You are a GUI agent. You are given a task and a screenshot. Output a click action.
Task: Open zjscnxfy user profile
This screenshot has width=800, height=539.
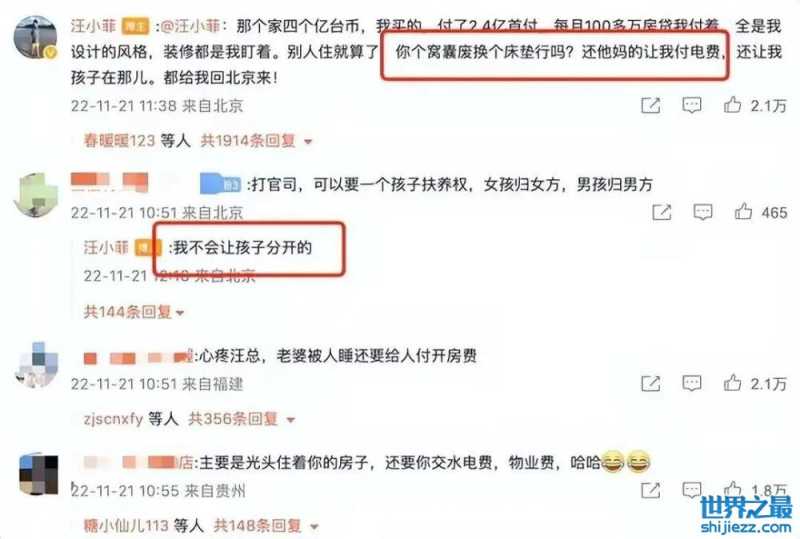tap(113, 419)
